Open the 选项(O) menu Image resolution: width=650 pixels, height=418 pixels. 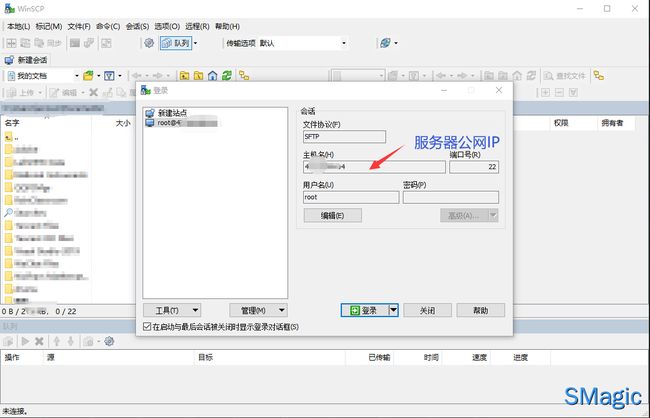167,26
